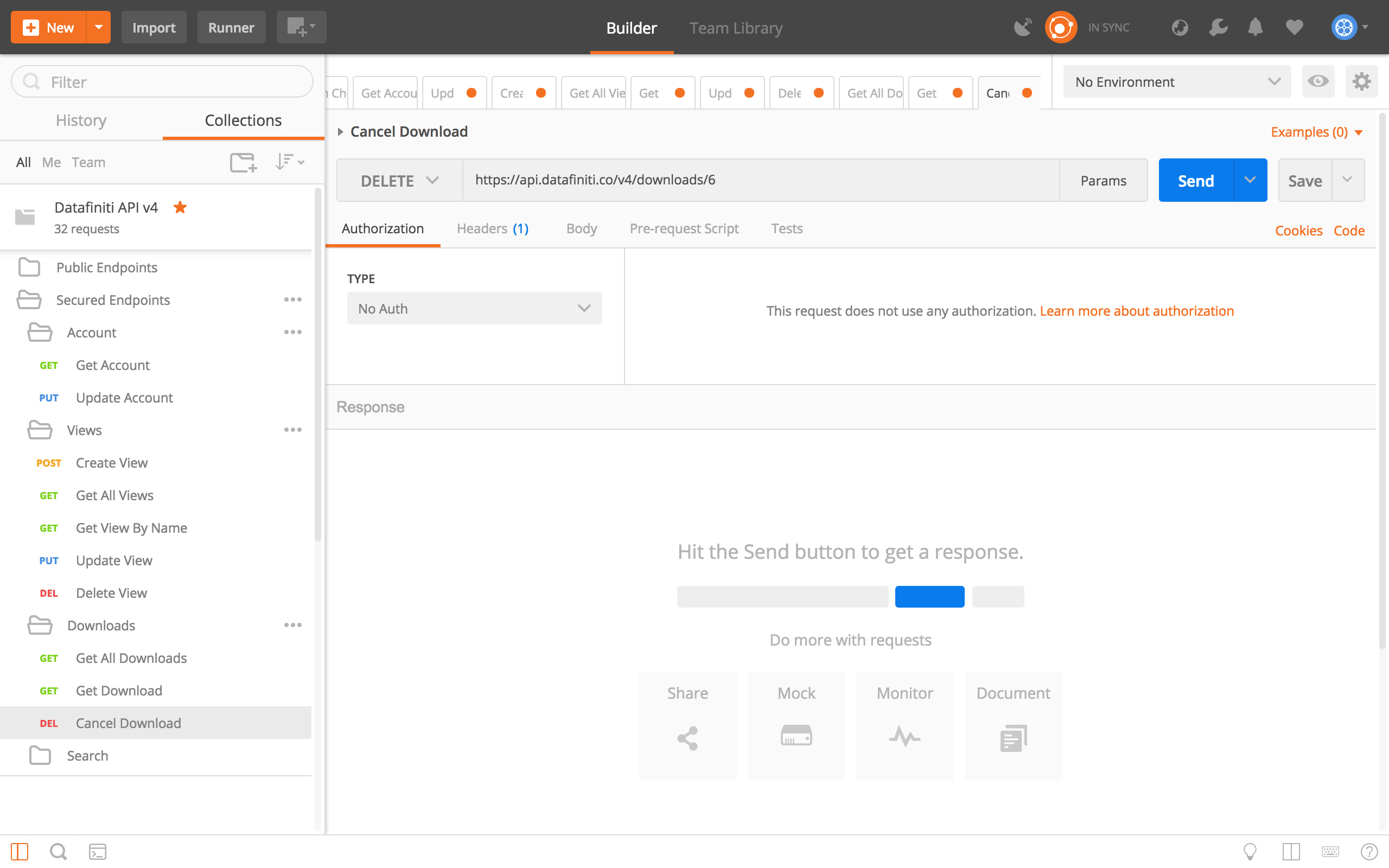The image size is (1389, 868).
Task: Click the Params button
Action: 1103,180
